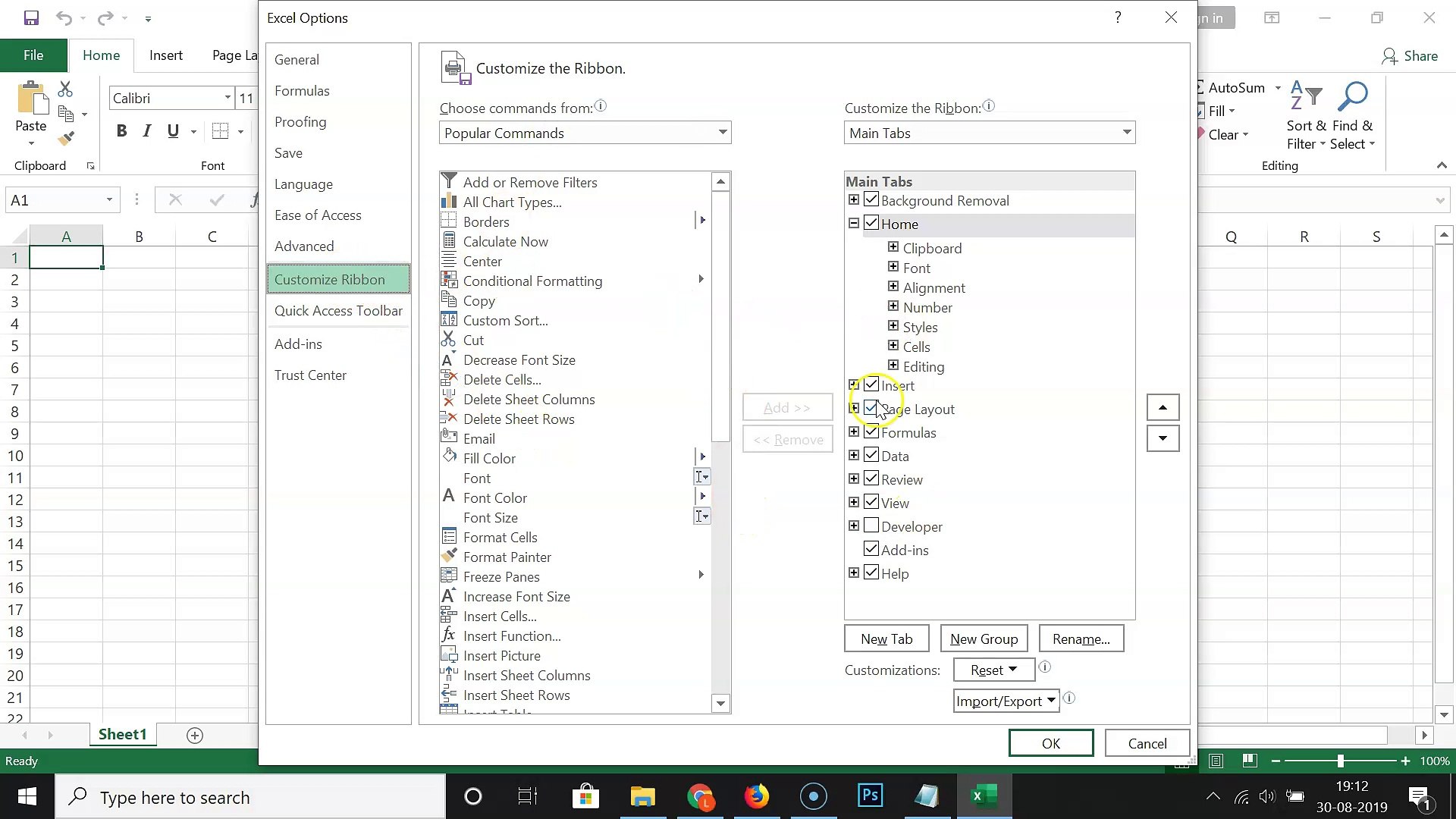The image size is (1456, 819).
Task: Uncheck the View tab checkbox
Action: 871,503
